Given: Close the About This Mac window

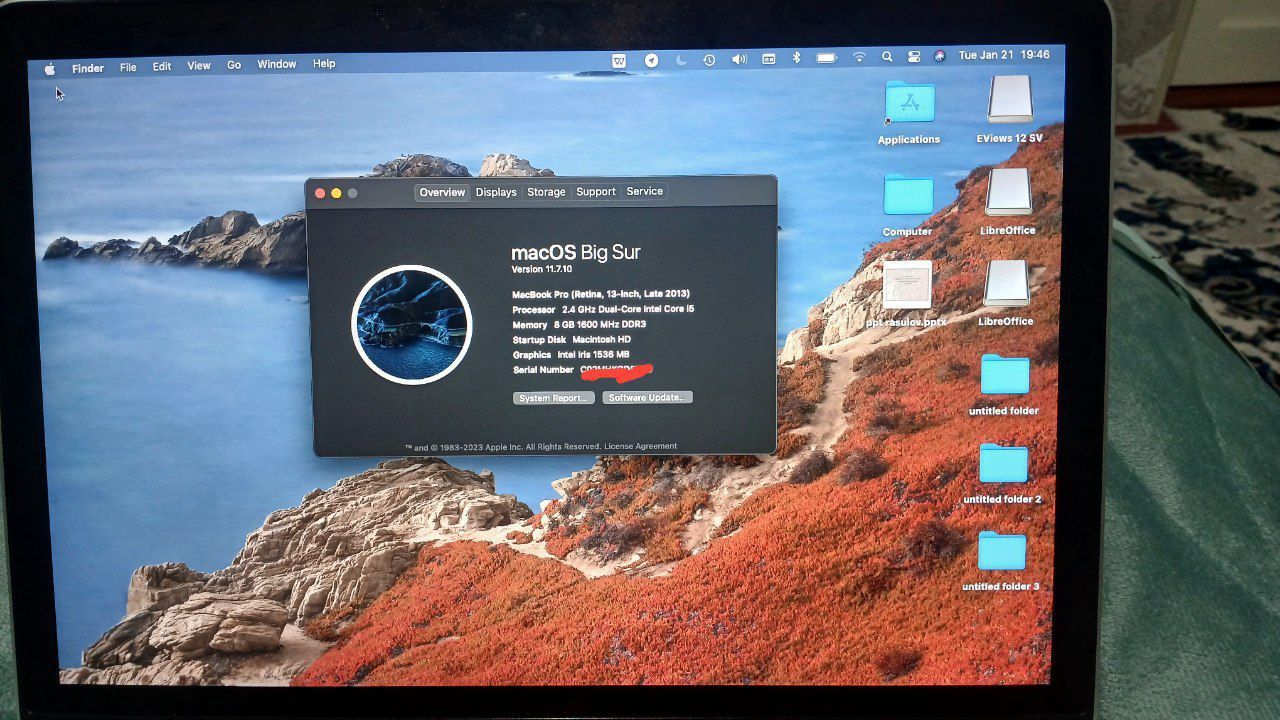Looking at the screenshot, I should click(320, 193).
